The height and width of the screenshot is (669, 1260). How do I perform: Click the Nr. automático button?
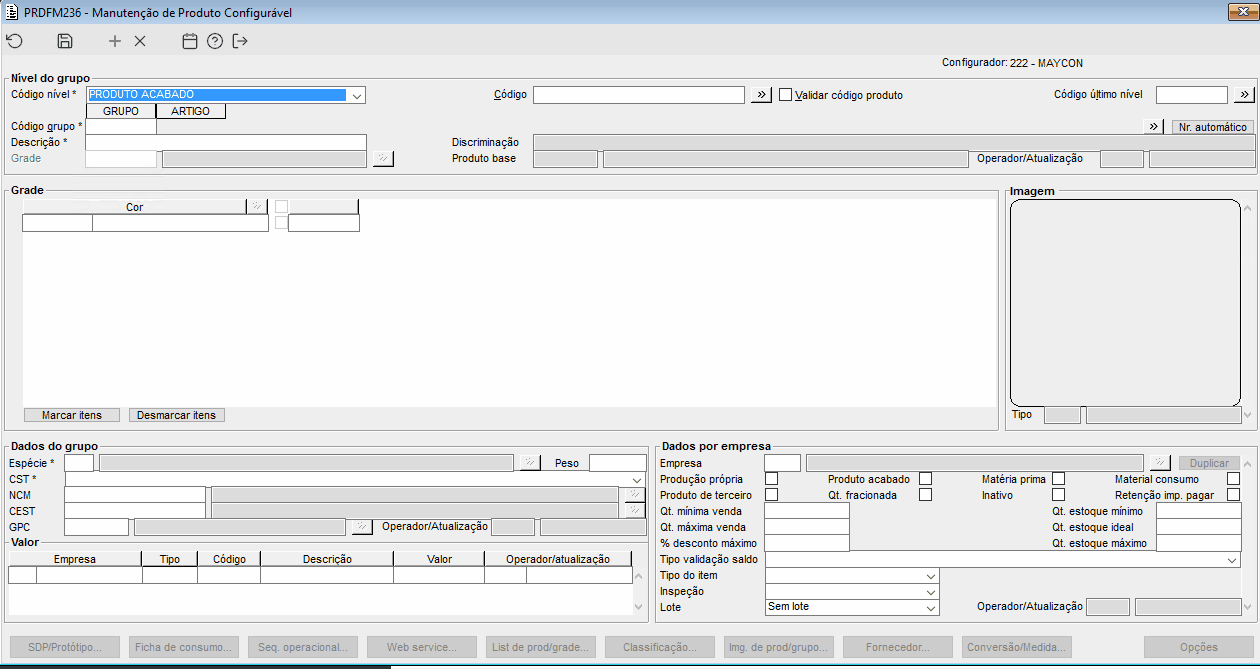click(1213, 127)
